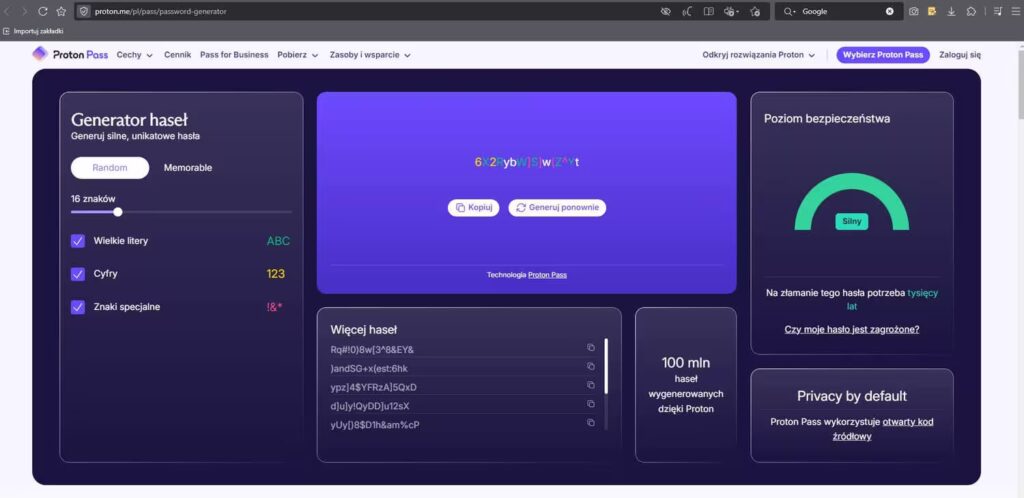The image size is (1024, 498).
Task: Expand the Zasoby i wsparcie dropdown
Action: (x=370, y=55)
